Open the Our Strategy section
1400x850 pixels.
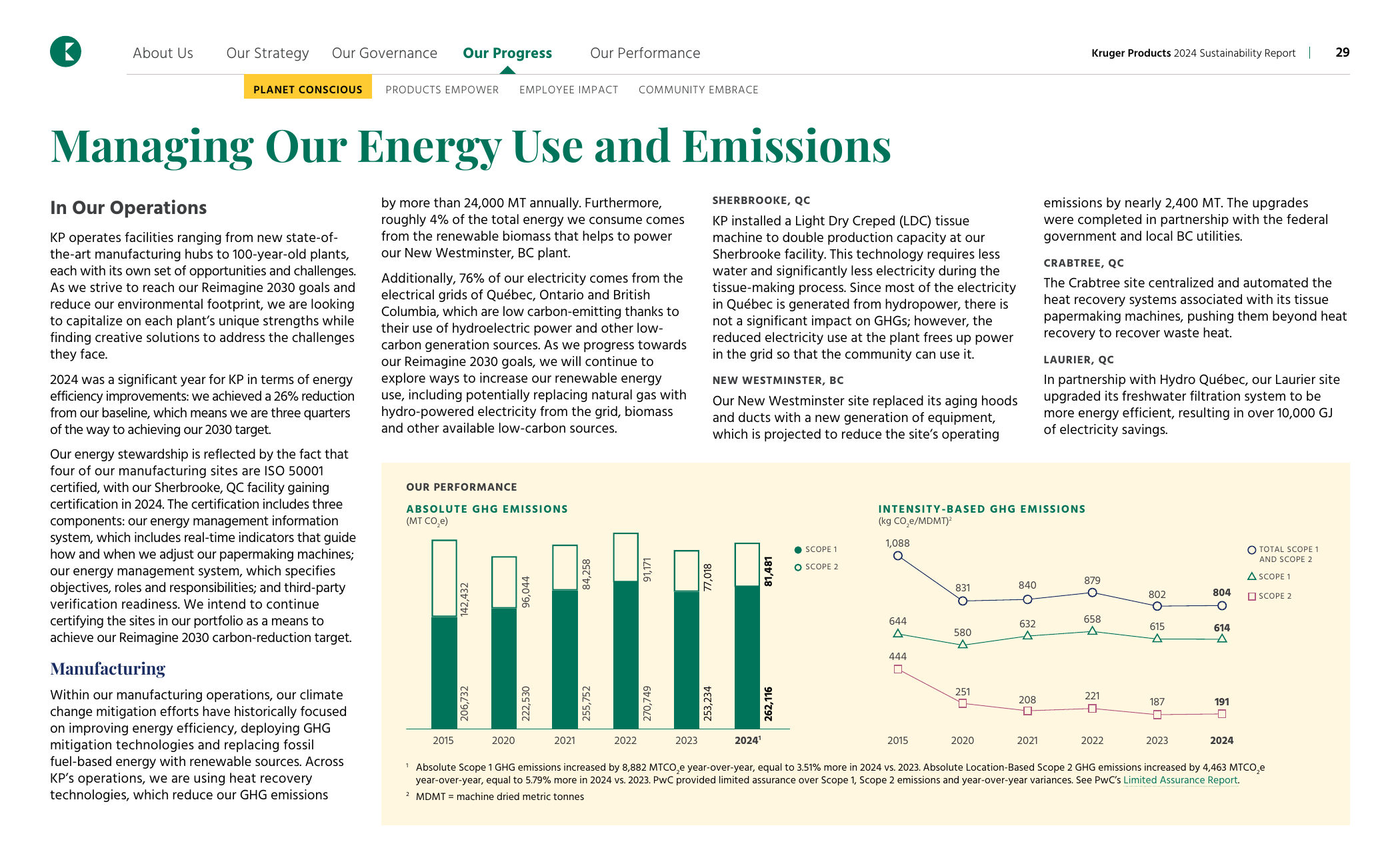[267, 53]
